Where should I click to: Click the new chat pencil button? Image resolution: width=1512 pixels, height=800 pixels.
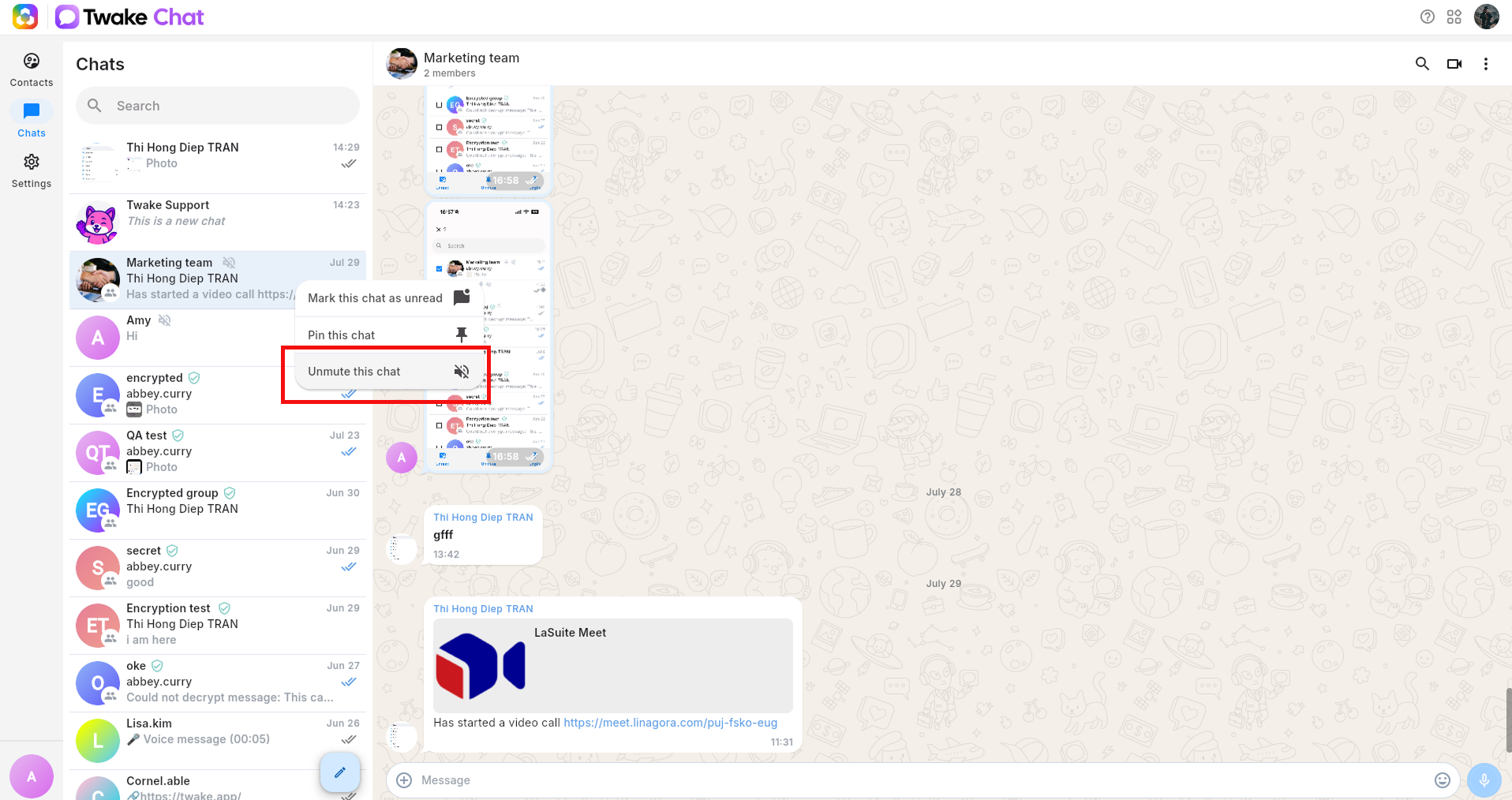(340, 772)
